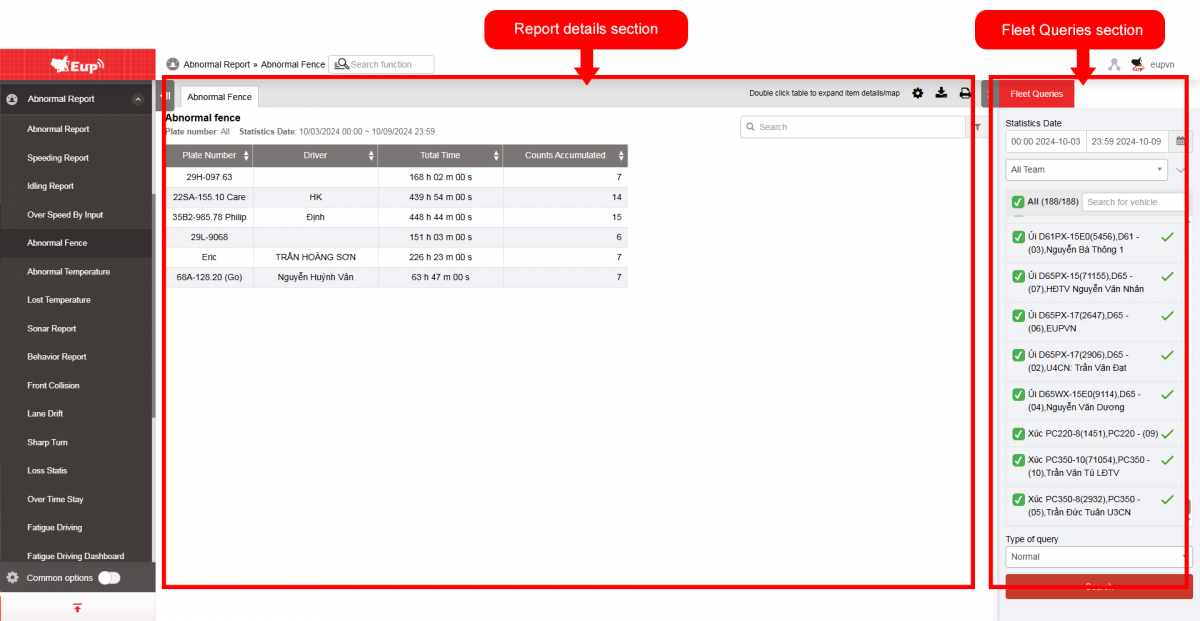
Task: Open the Type of query dropdown
Action: point(1097,557)
